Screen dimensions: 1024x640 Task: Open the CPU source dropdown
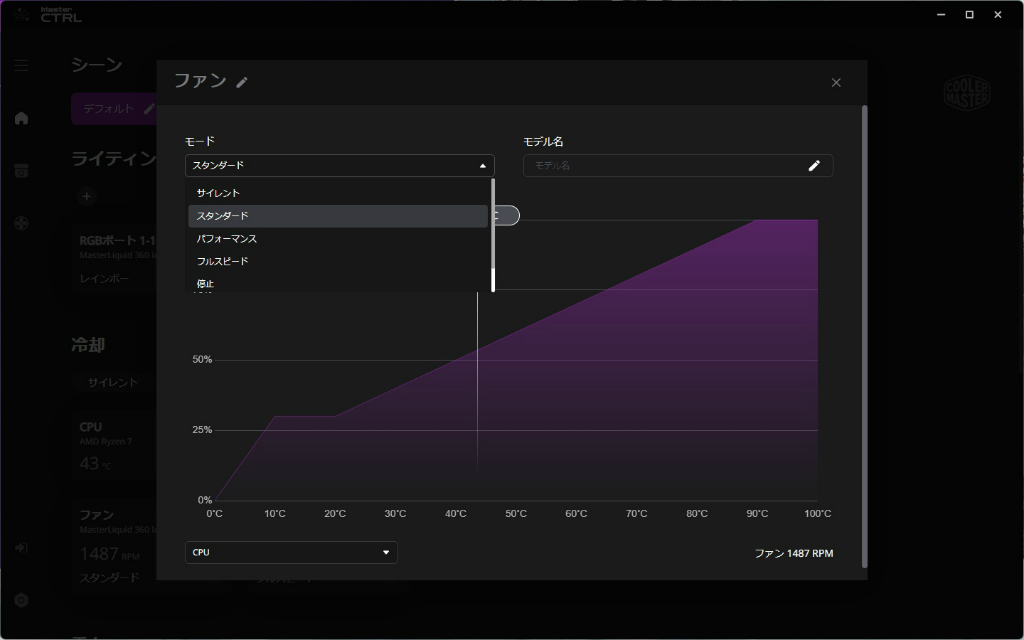click(291, 552)
